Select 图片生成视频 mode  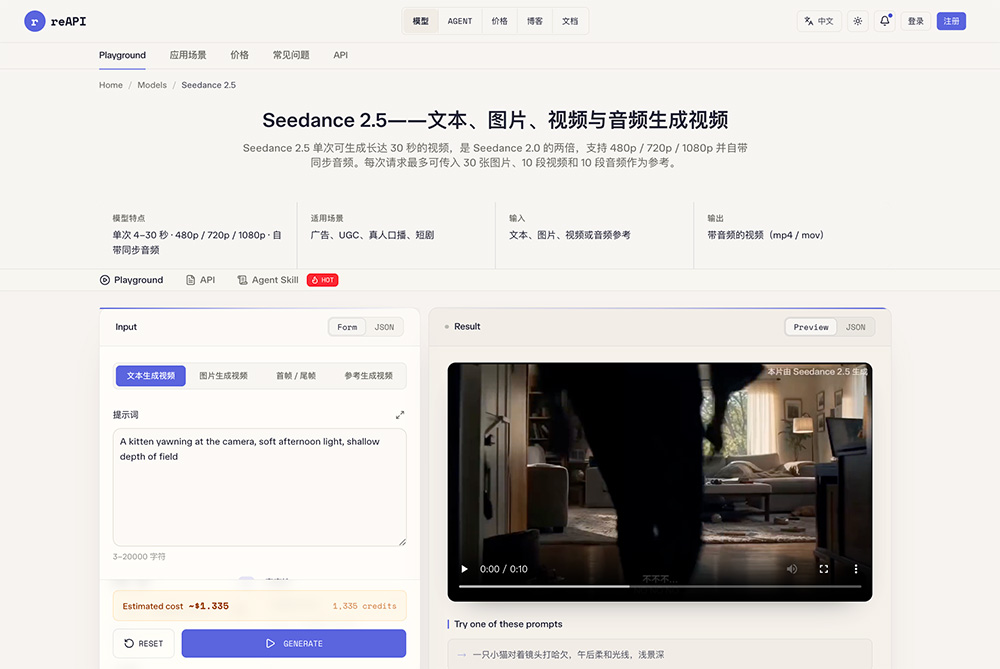(223, 376)
